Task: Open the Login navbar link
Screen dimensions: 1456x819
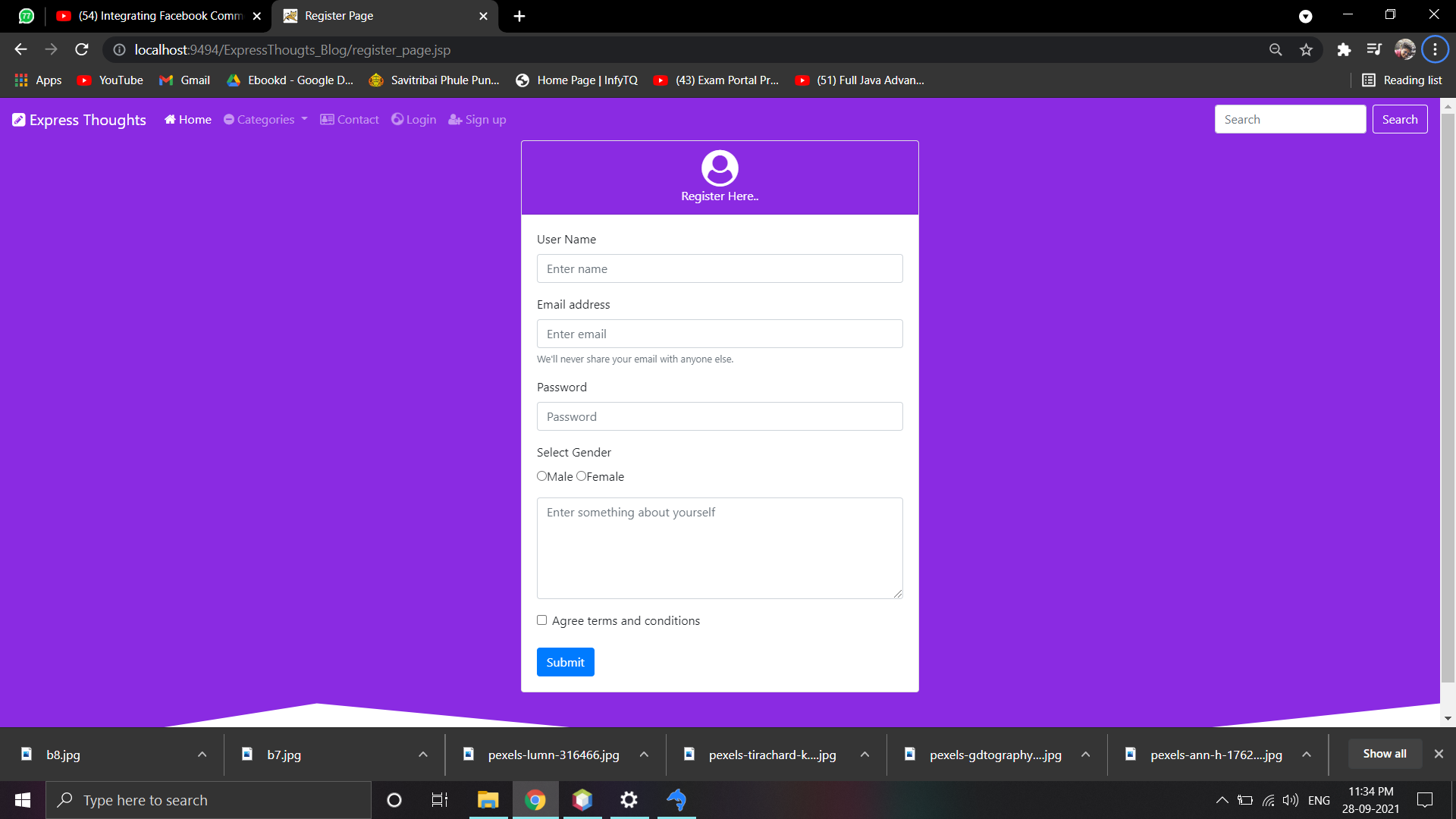Action: pos(414,120)
